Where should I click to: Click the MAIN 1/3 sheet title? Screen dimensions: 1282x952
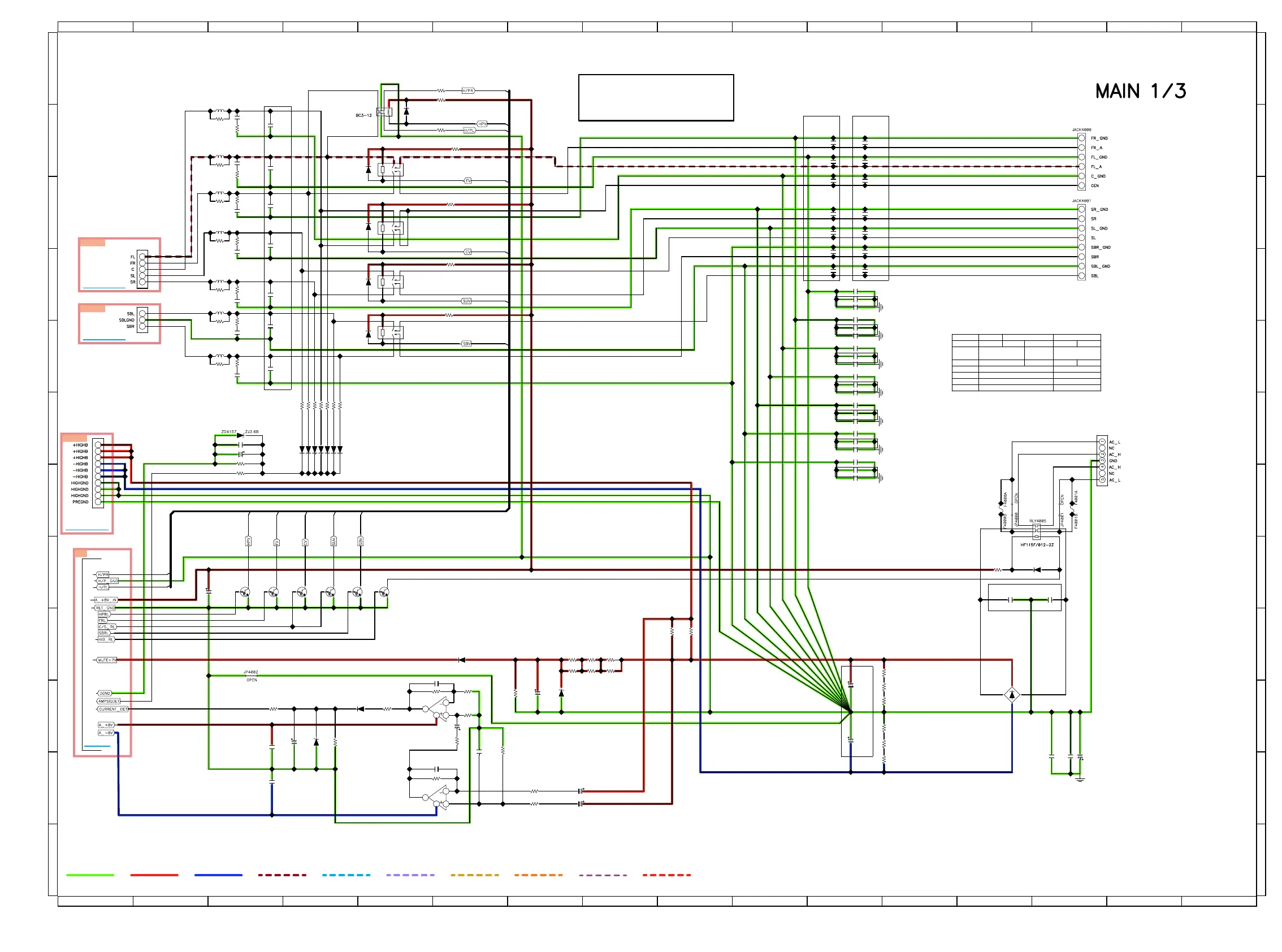pos(1140,91)
